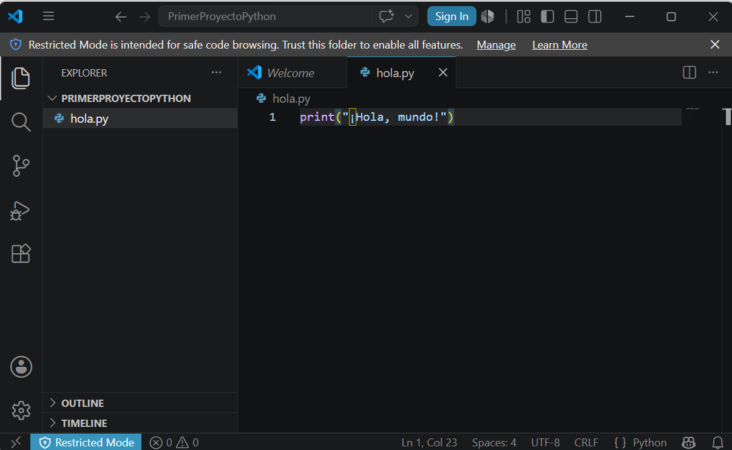The image size is (732, 450).
Task: Click Restricted Mode in status bar
Action: [x=86, y=442]
